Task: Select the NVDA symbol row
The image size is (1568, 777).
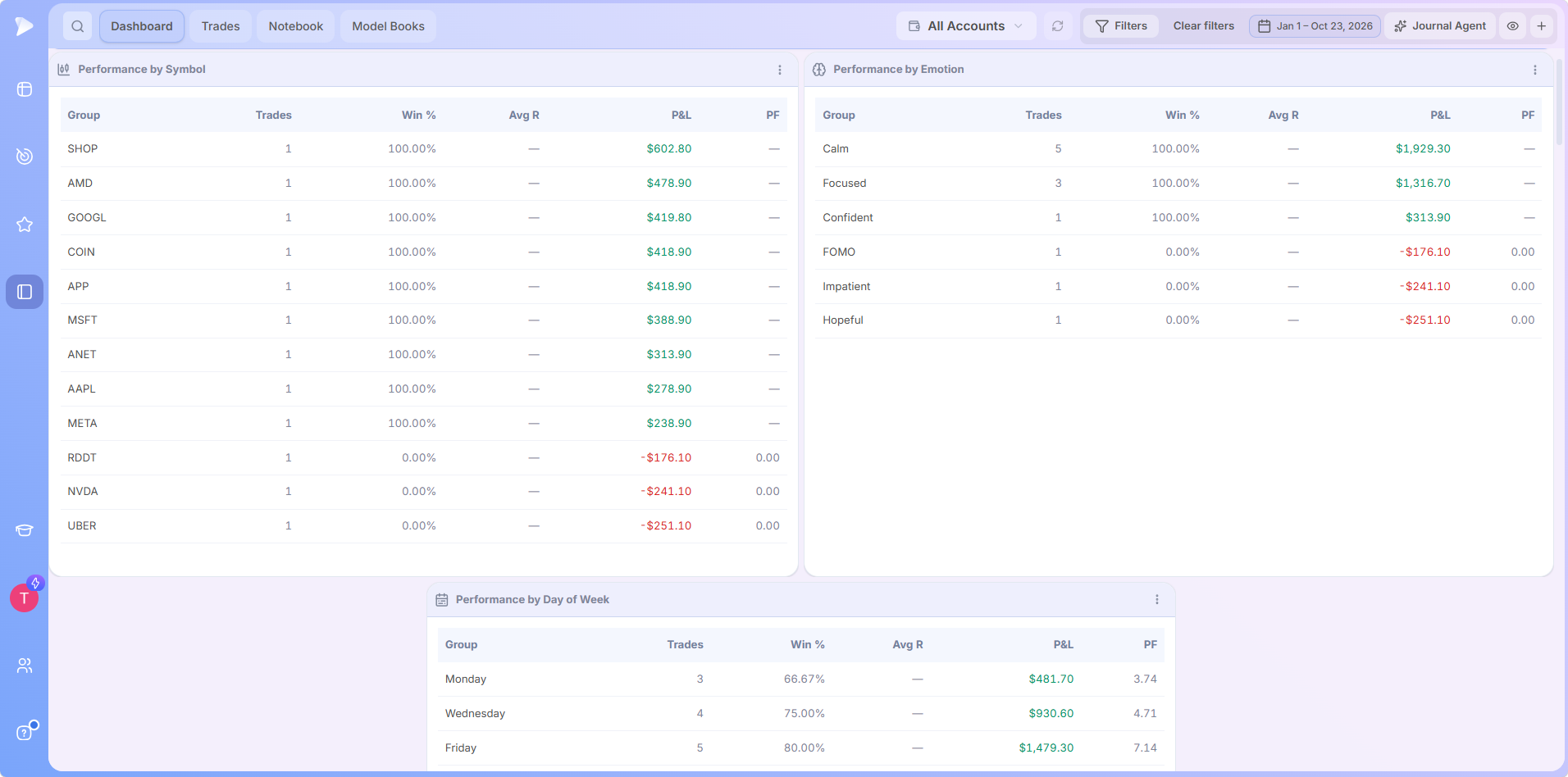Action: point(423,492)
